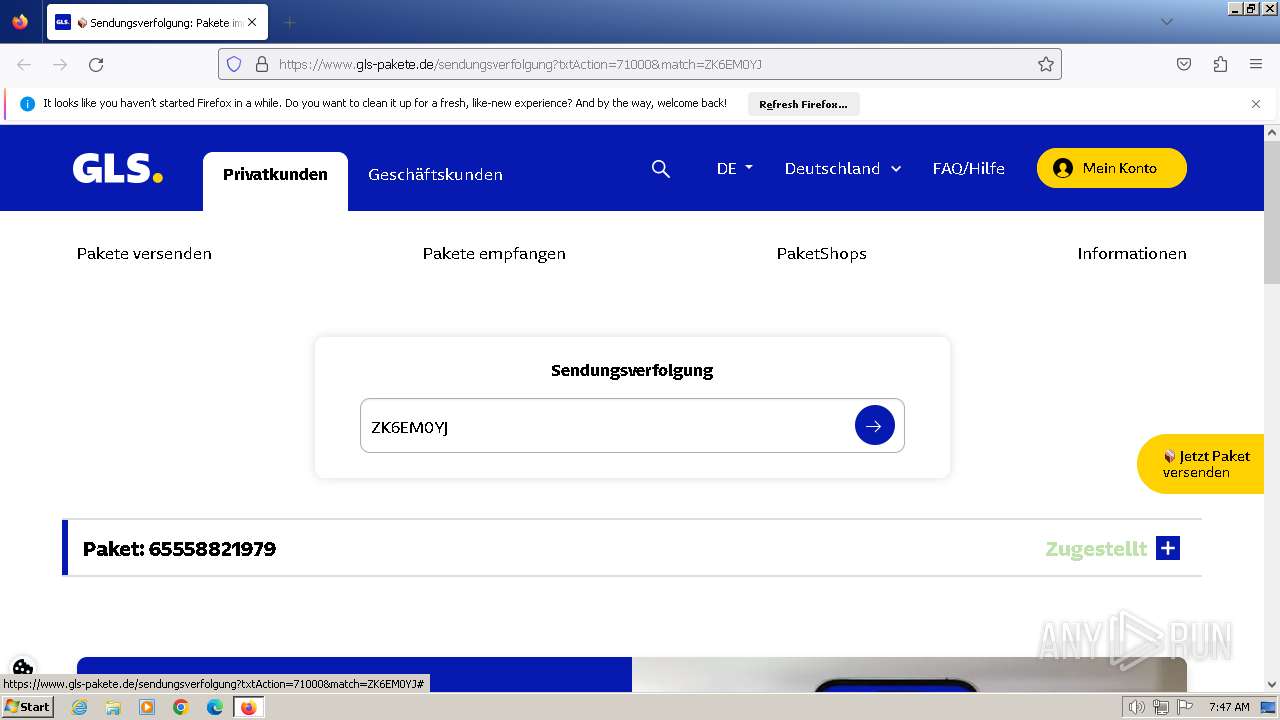Click Firefox icon in title bar

pyautogui.click(x=20, y=21)
